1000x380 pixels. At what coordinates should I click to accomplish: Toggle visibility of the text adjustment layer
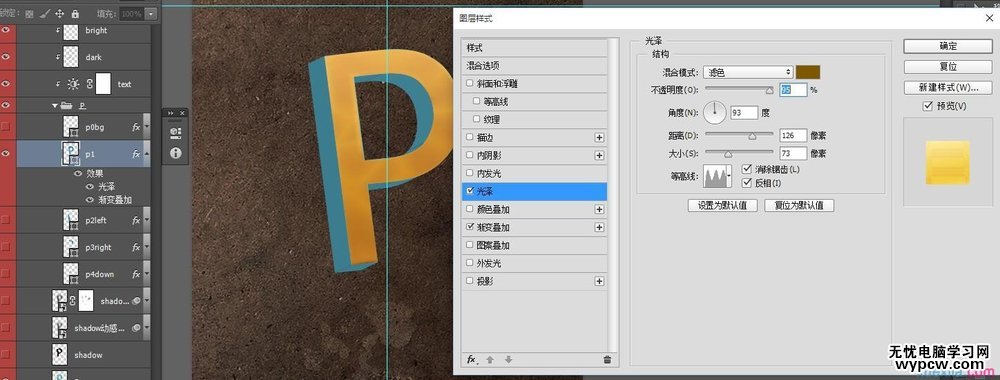coord(7,84)
